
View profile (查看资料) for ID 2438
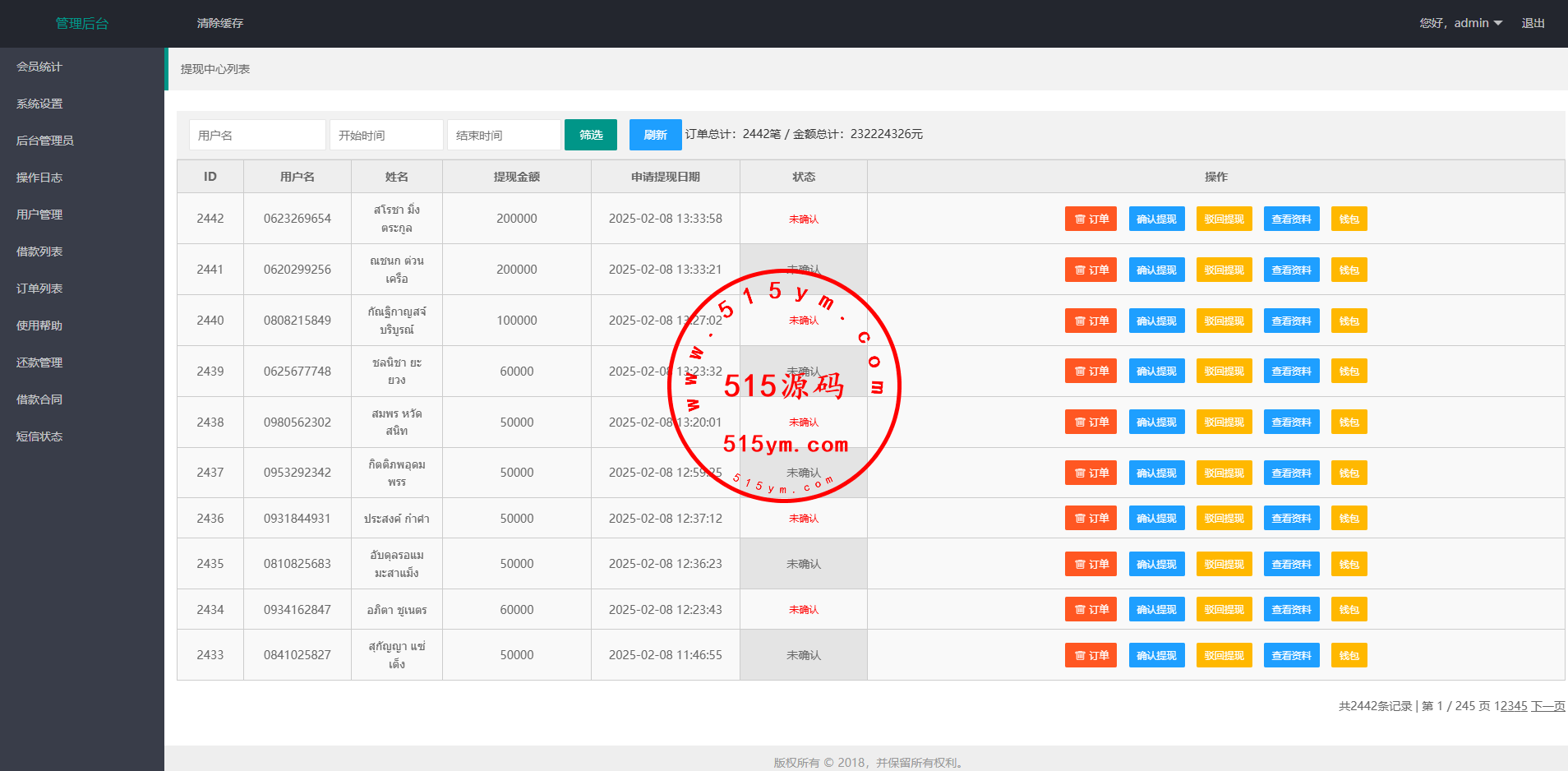[1291, 422]
